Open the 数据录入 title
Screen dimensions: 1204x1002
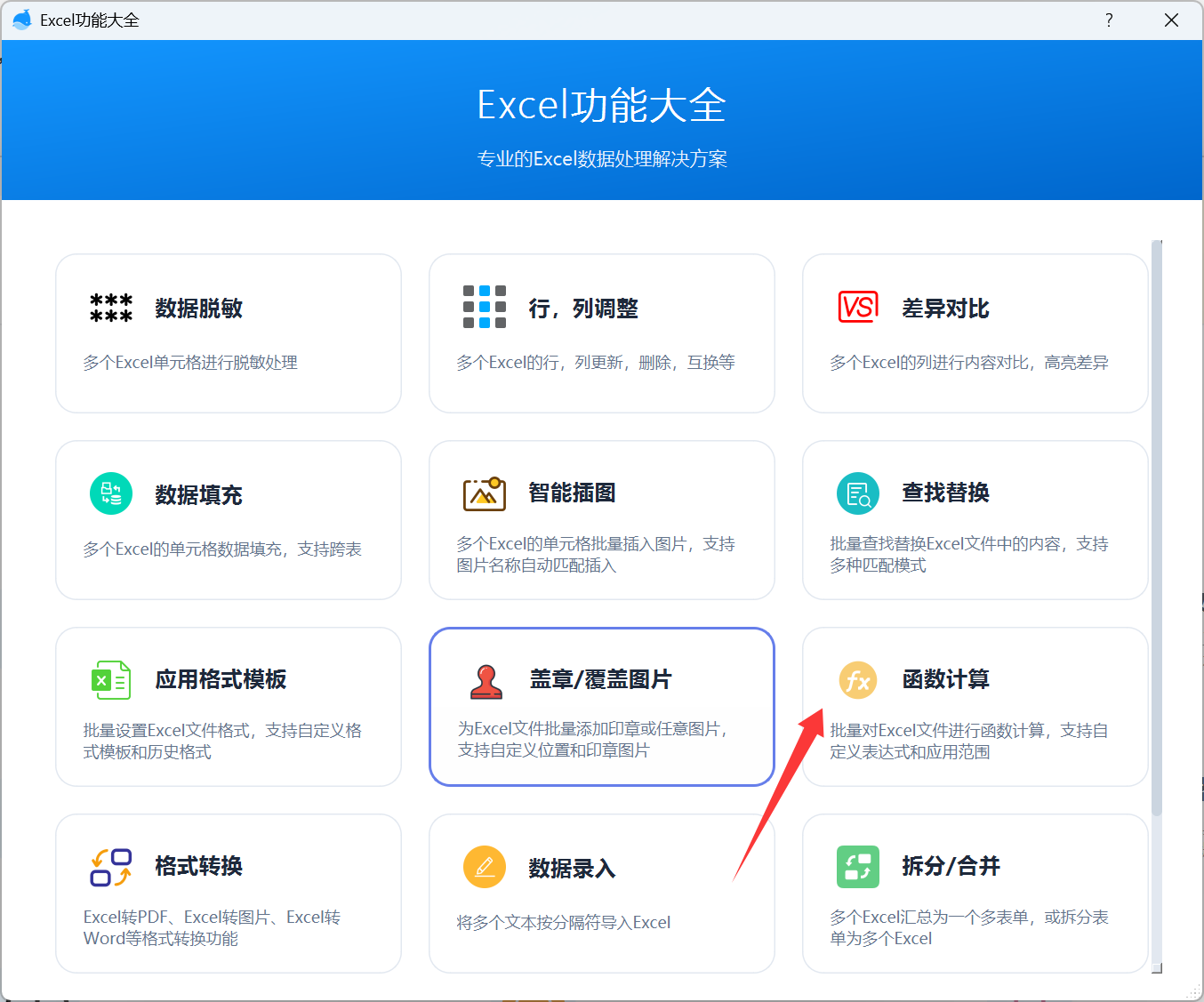click(573, 869)
